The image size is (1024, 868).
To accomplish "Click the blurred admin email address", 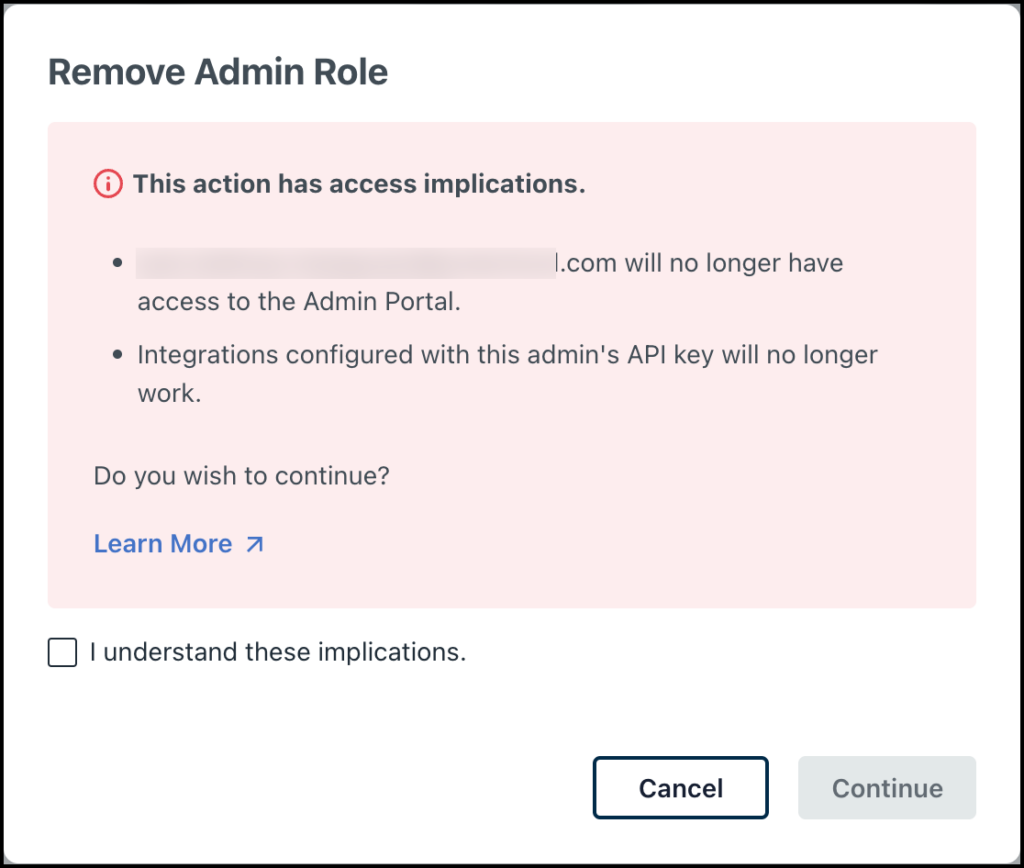I will pos(345,262).
